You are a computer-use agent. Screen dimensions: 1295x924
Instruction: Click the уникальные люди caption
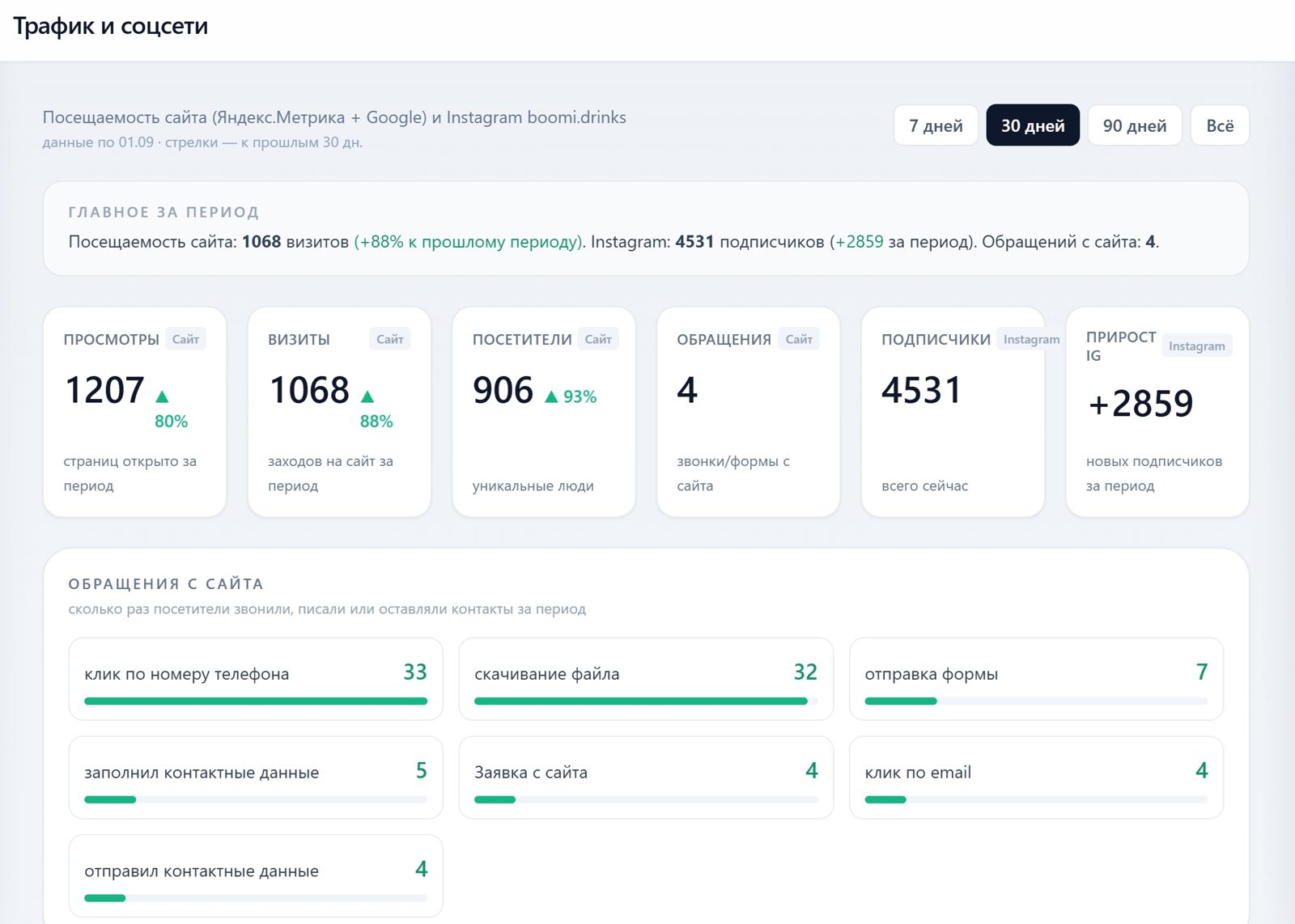click(x=533, y=486)
